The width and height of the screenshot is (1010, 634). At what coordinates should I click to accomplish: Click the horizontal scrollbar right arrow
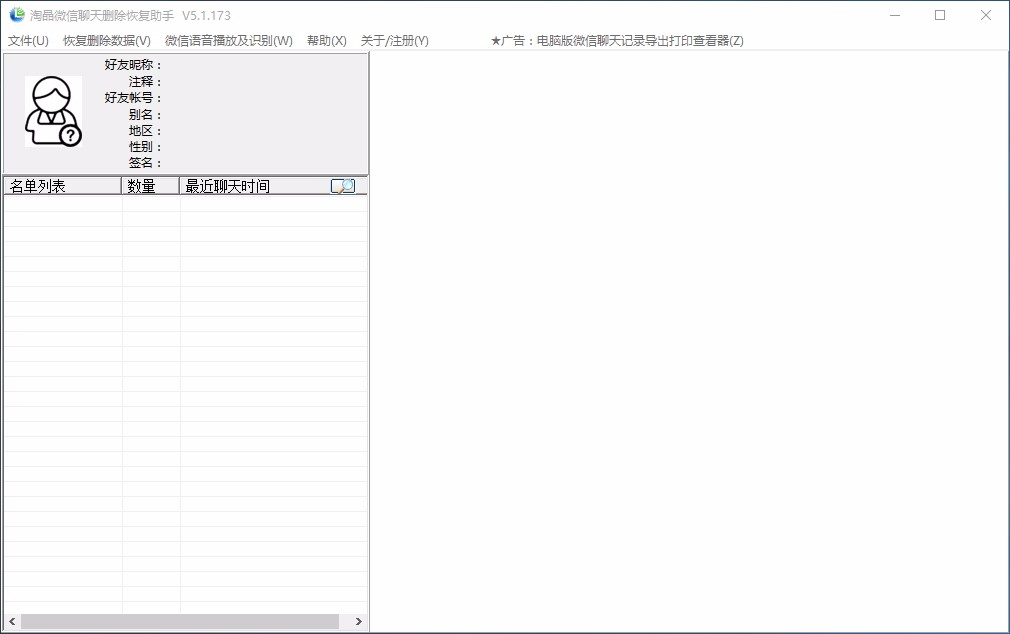[x=359, y=622]
